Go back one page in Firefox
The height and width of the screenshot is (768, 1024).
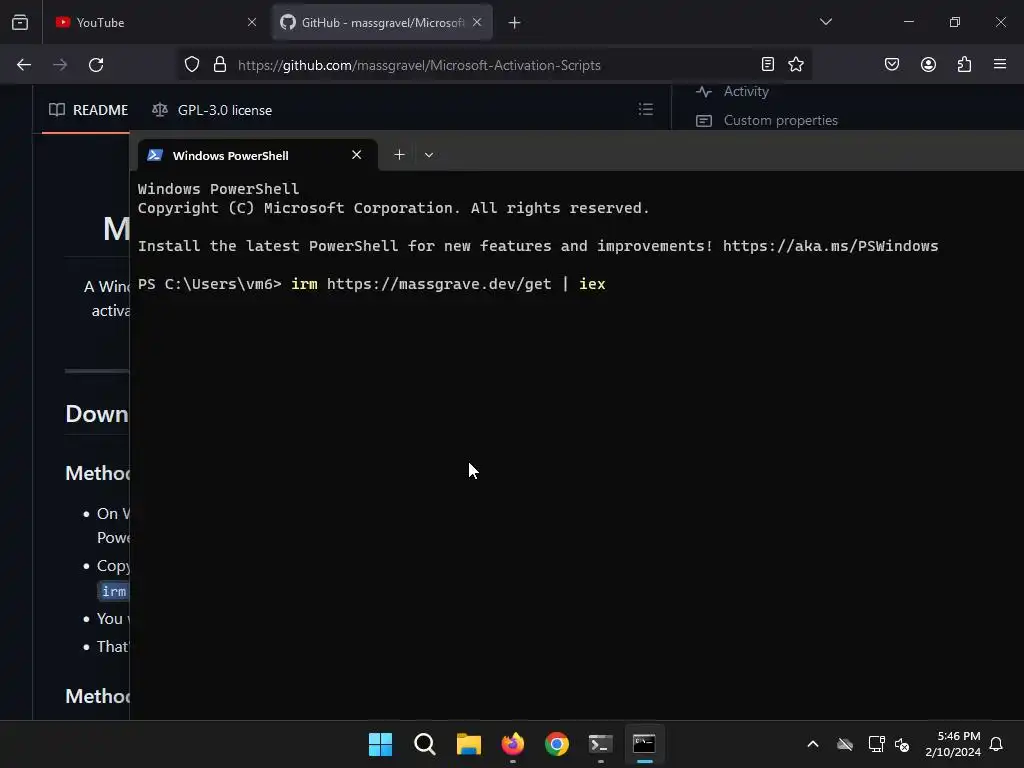pos(24,65)
